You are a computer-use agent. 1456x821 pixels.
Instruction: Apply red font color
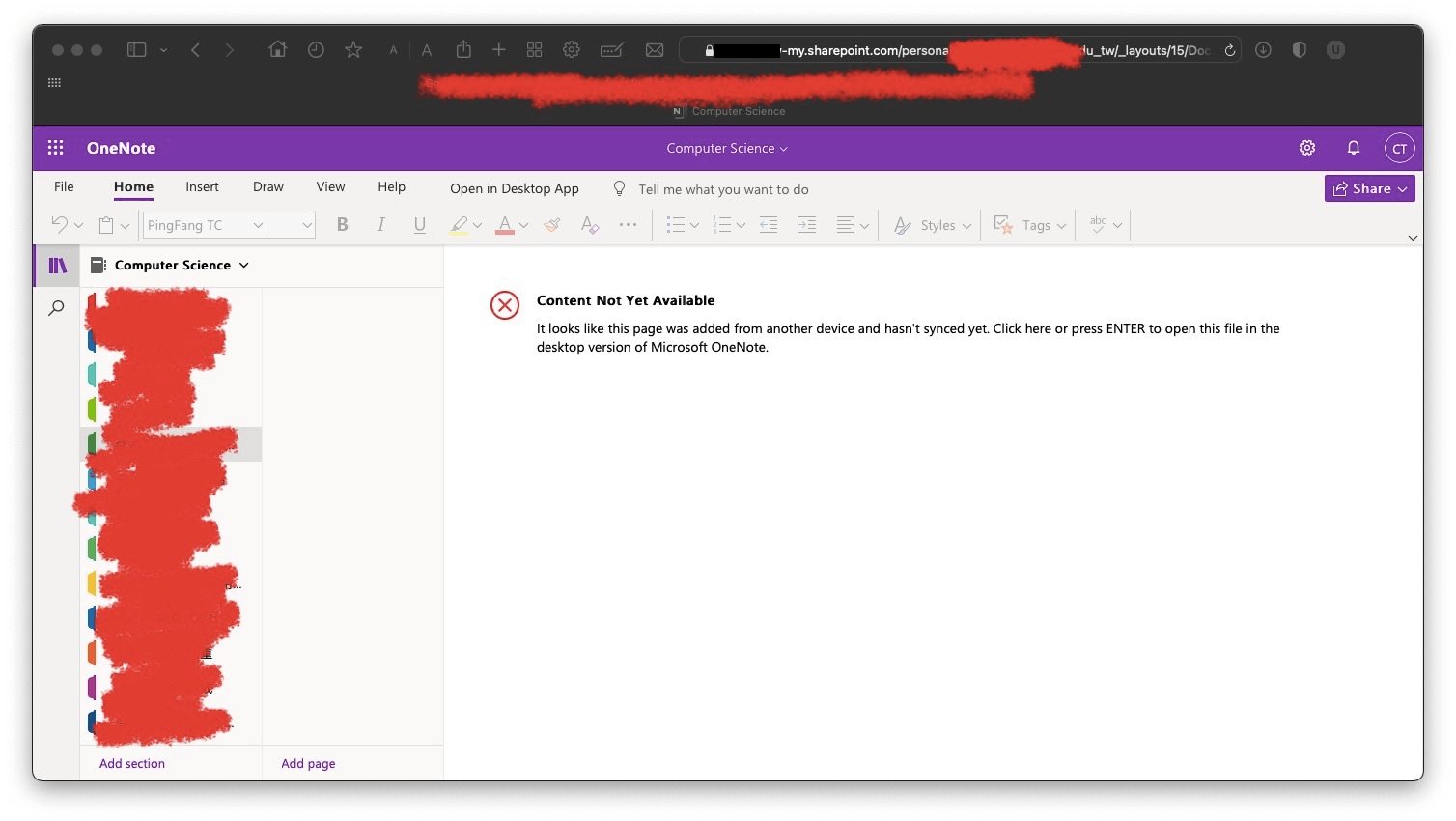tap(504, 225)
